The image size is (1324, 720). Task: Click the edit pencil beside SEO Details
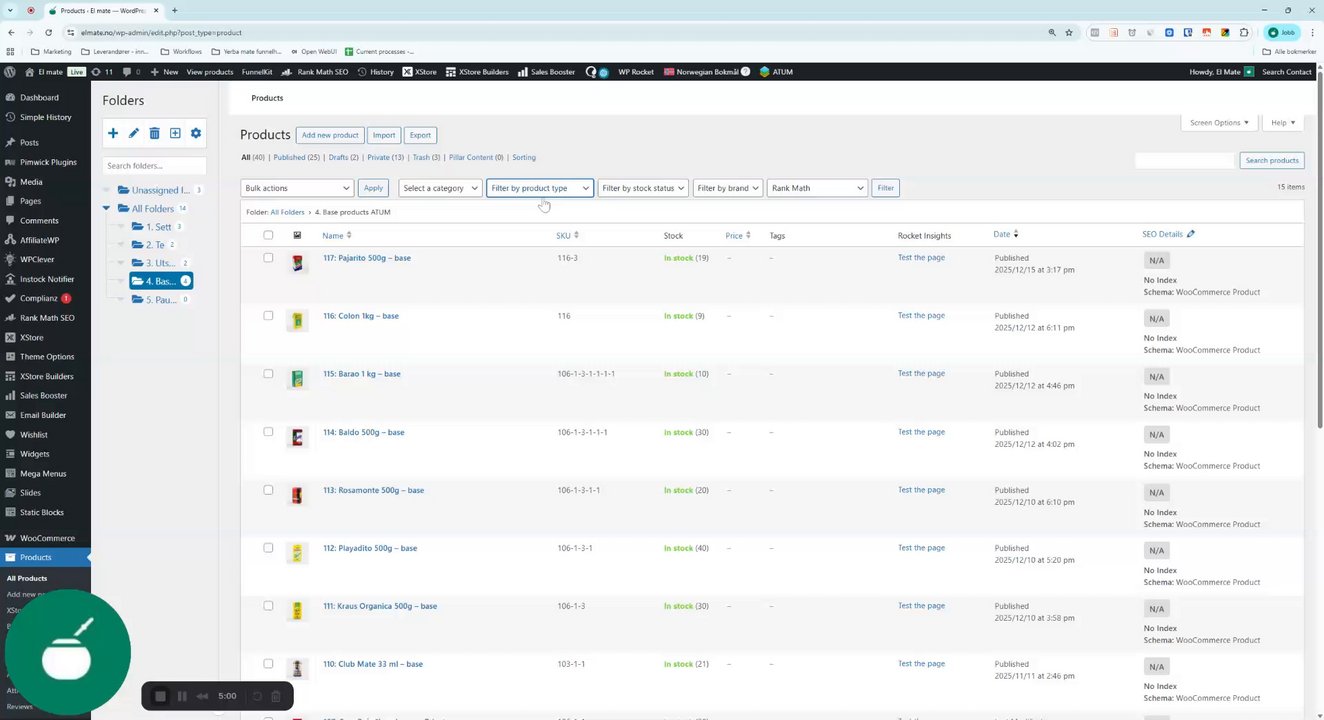(x=1190, y=234)
